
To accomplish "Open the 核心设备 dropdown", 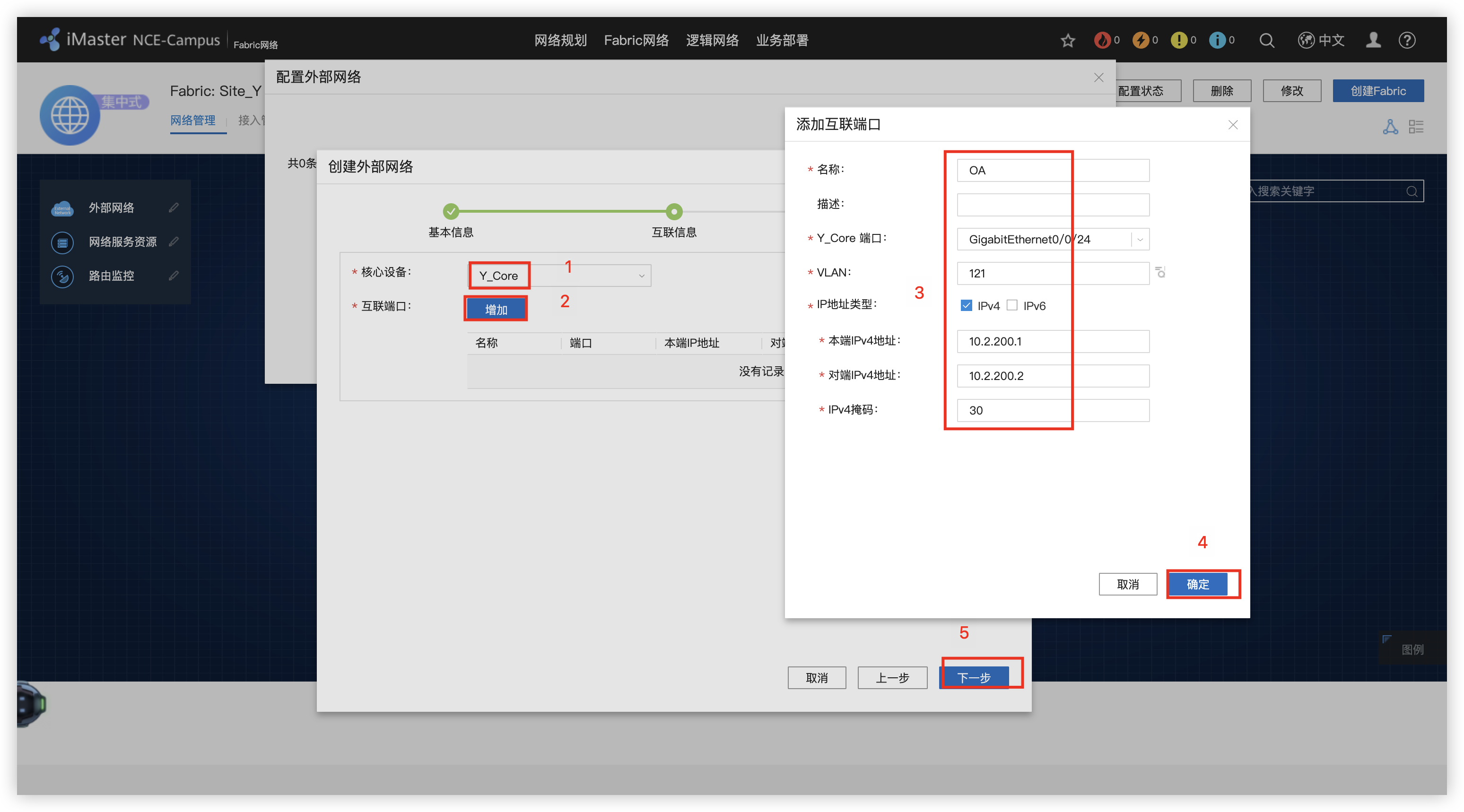I will [x=641, y=276].
